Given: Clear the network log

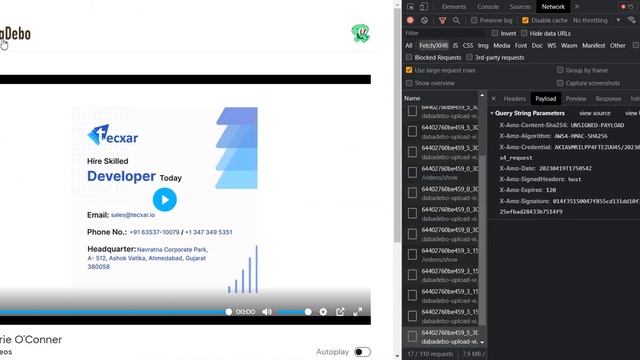Looking at the screenshot, I should [x=424, y=20].
